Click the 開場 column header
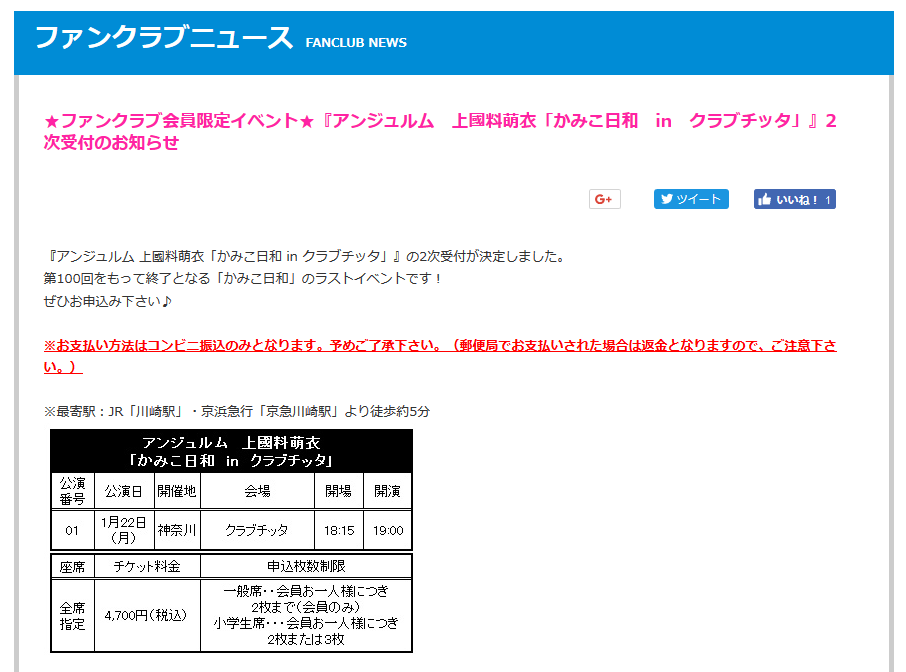Viewport: 906px width, 672px height. 339,491
